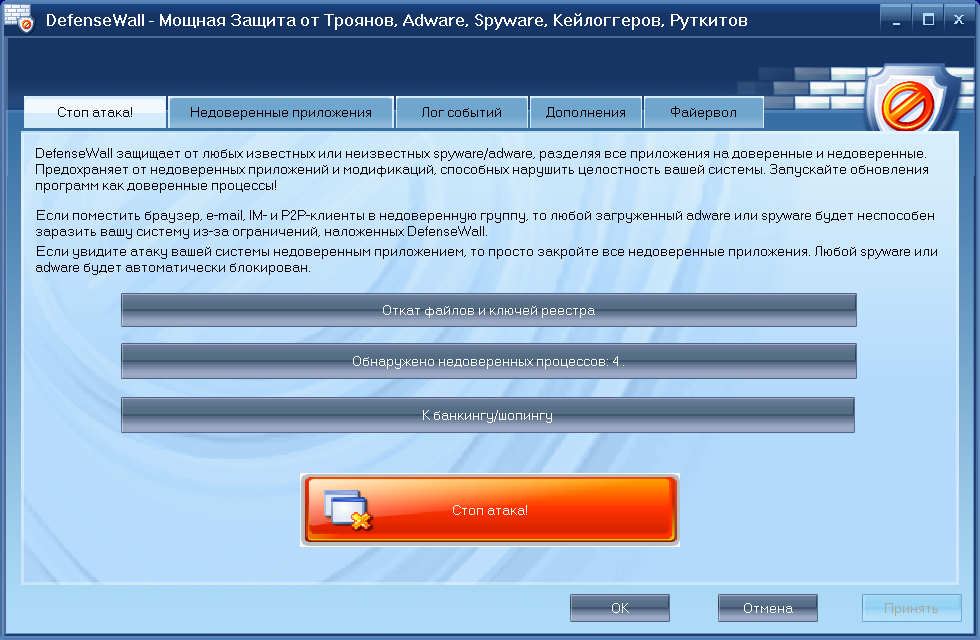Switch to the Лог событий tab

[461, 112]
